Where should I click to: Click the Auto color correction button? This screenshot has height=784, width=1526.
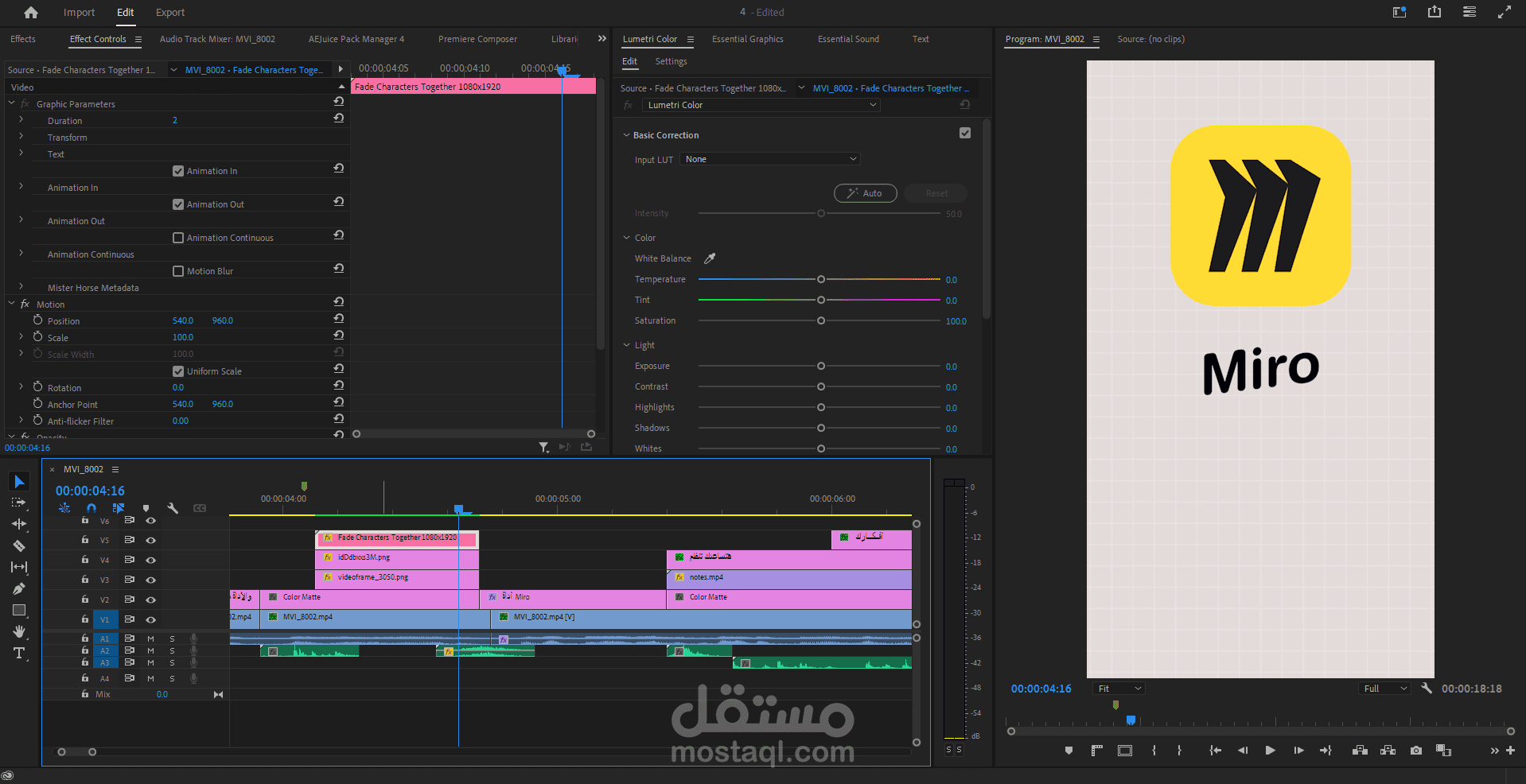pos(865,193)
